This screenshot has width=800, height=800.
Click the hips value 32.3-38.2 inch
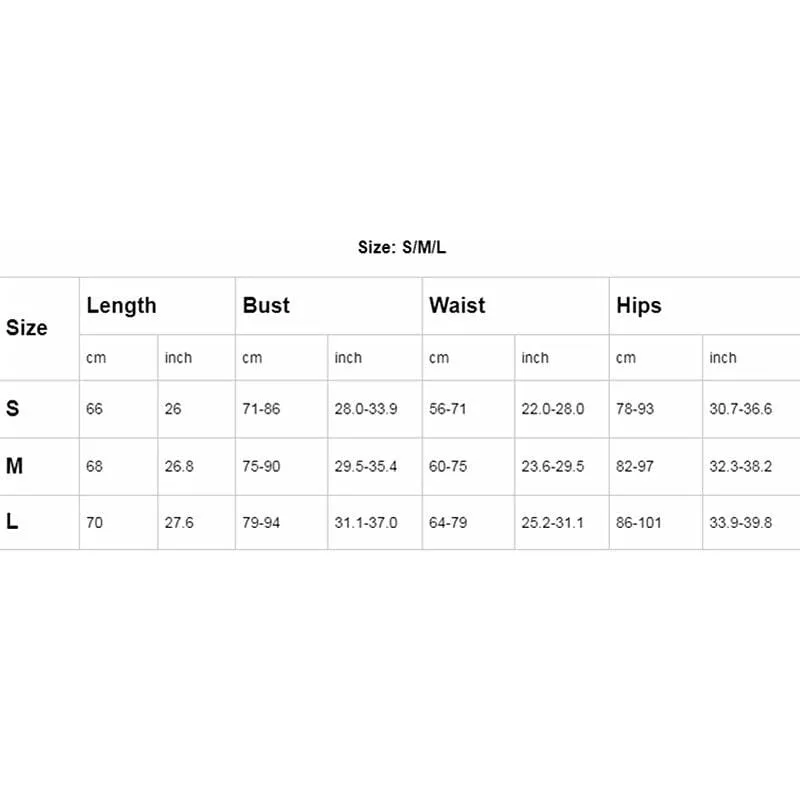point(741,466)
